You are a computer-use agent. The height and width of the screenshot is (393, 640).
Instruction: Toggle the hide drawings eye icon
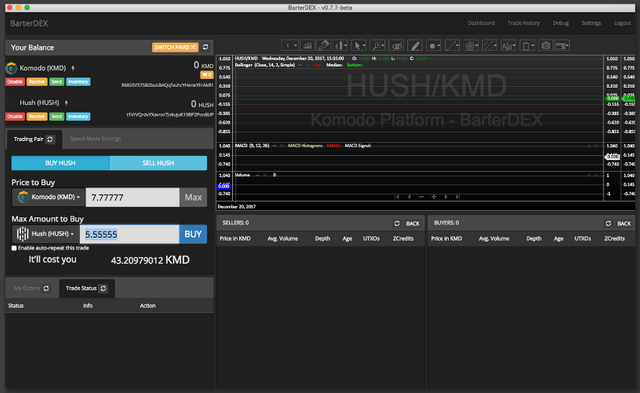pyautogui.click(x=396, y=46)
